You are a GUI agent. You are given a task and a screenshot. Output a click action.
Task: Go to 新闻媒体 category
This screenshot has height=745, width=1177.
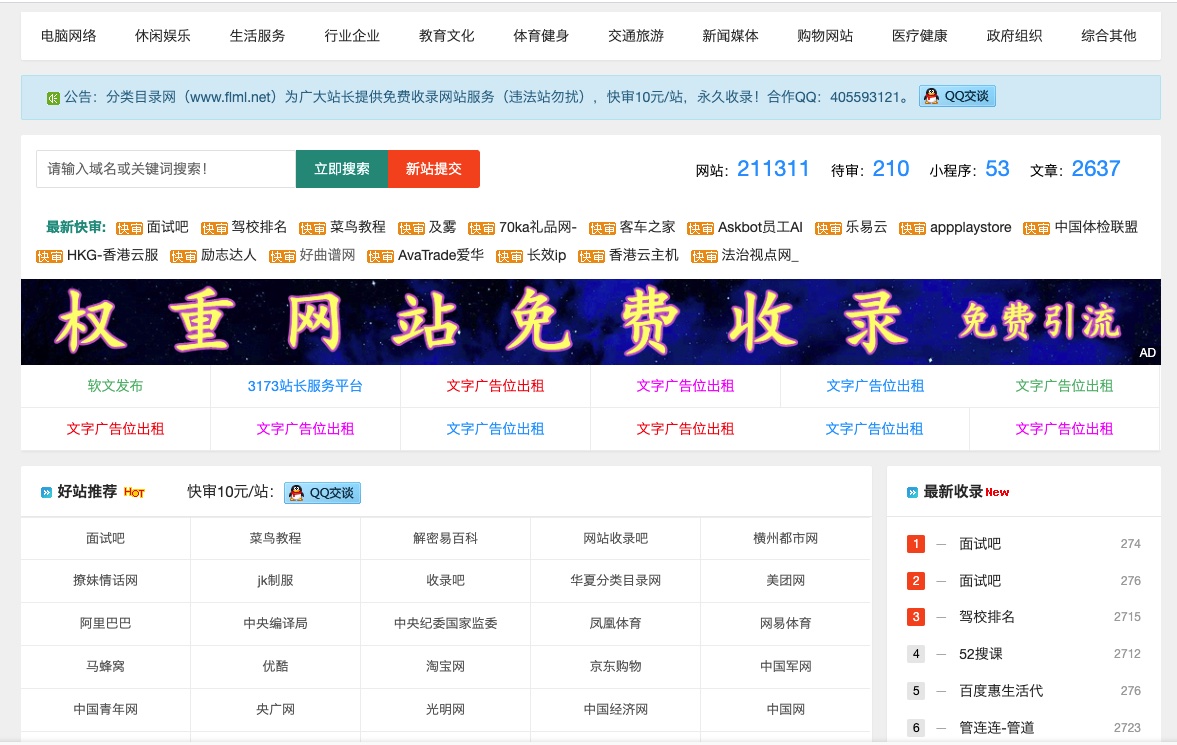730,35
